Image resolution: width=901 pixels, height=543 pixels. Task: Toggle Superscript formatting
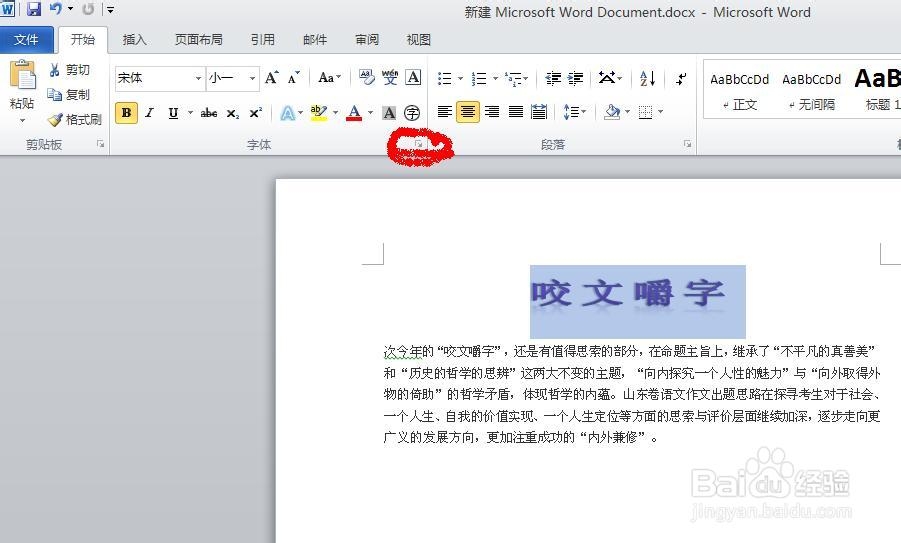click(x=255, y=113)
